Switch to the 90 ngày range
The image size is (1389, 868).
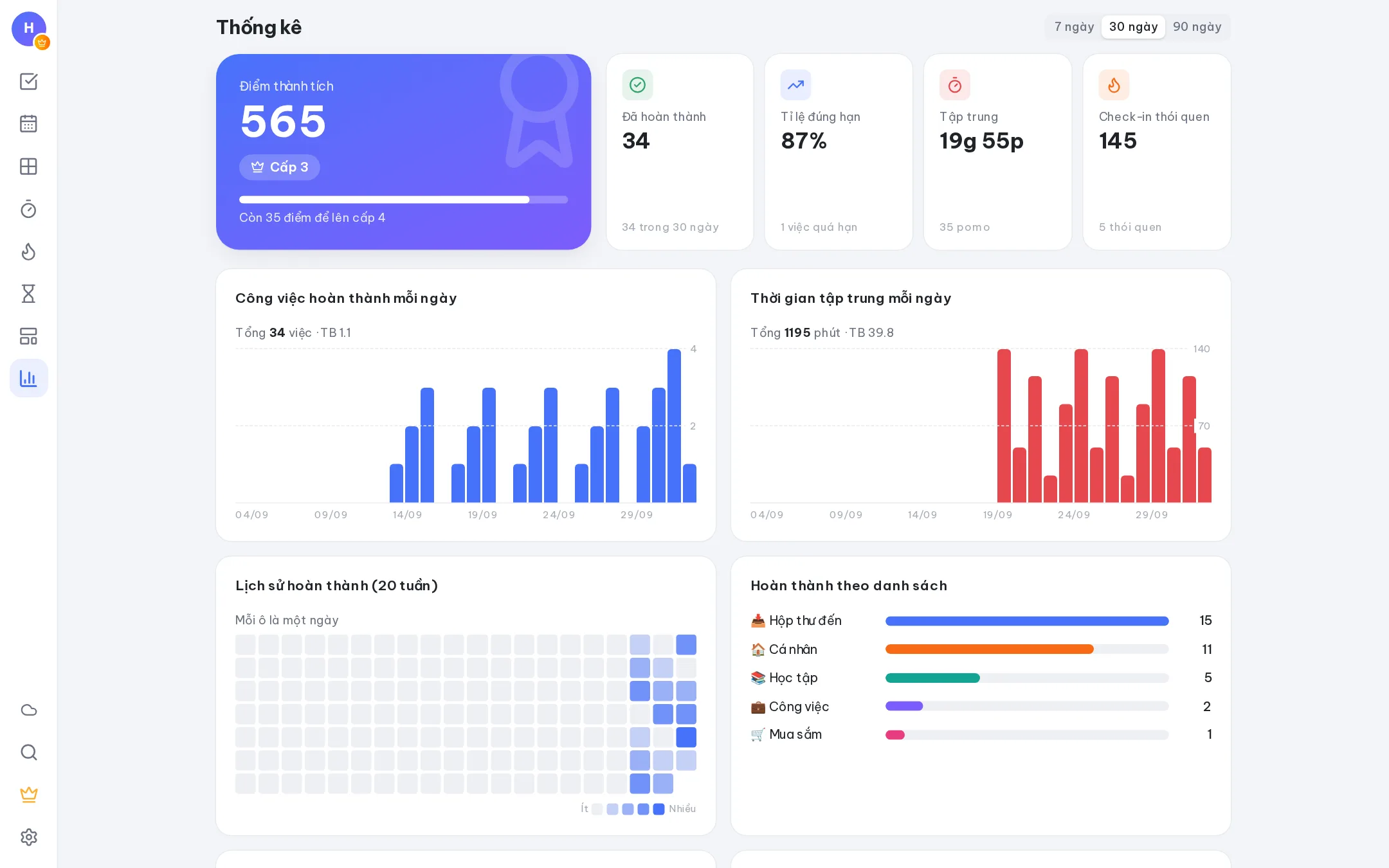(1197, 27)
